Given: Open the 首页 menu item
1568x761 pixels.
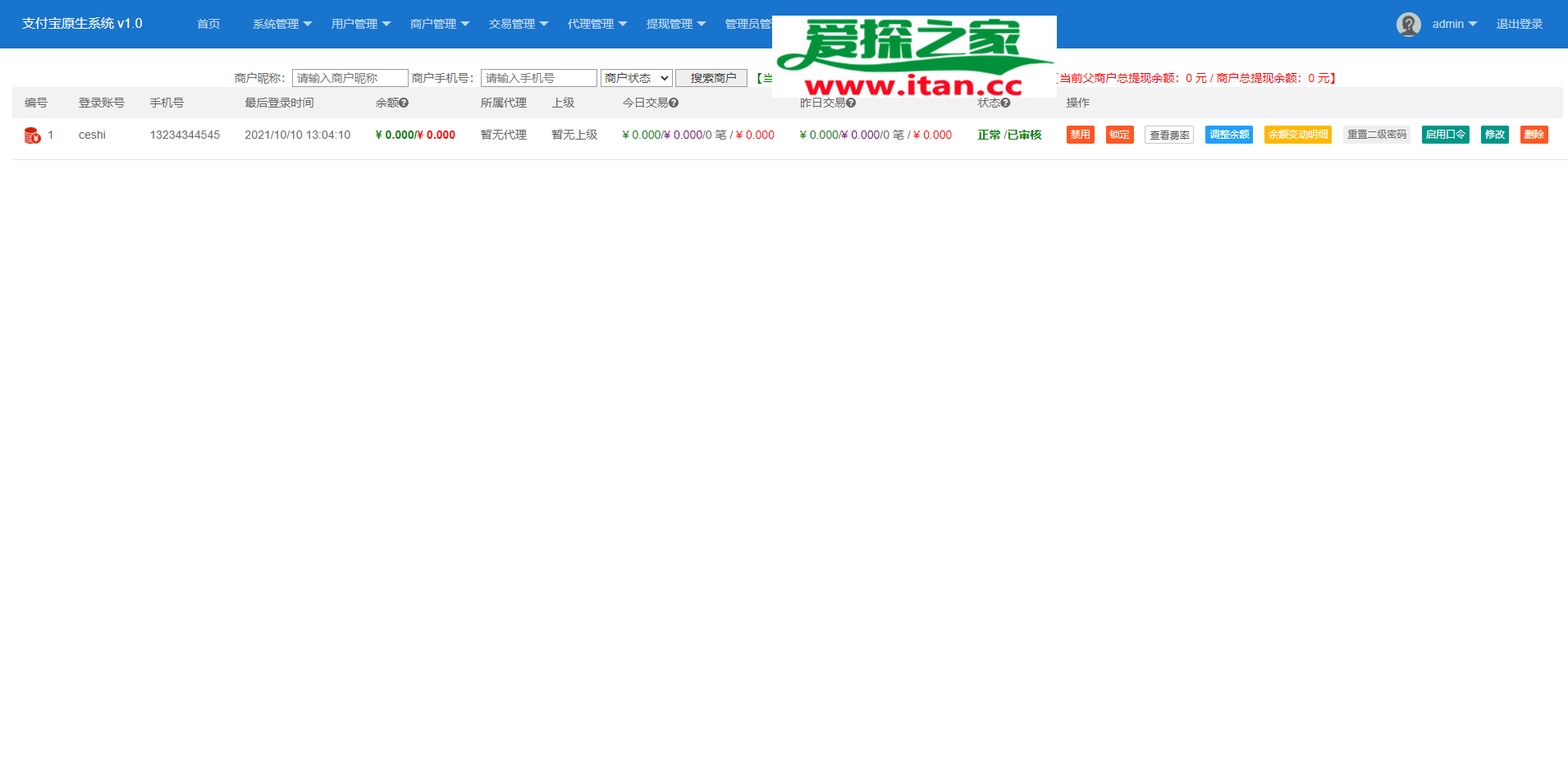Looking at the screenshot, I should point(208,24).
